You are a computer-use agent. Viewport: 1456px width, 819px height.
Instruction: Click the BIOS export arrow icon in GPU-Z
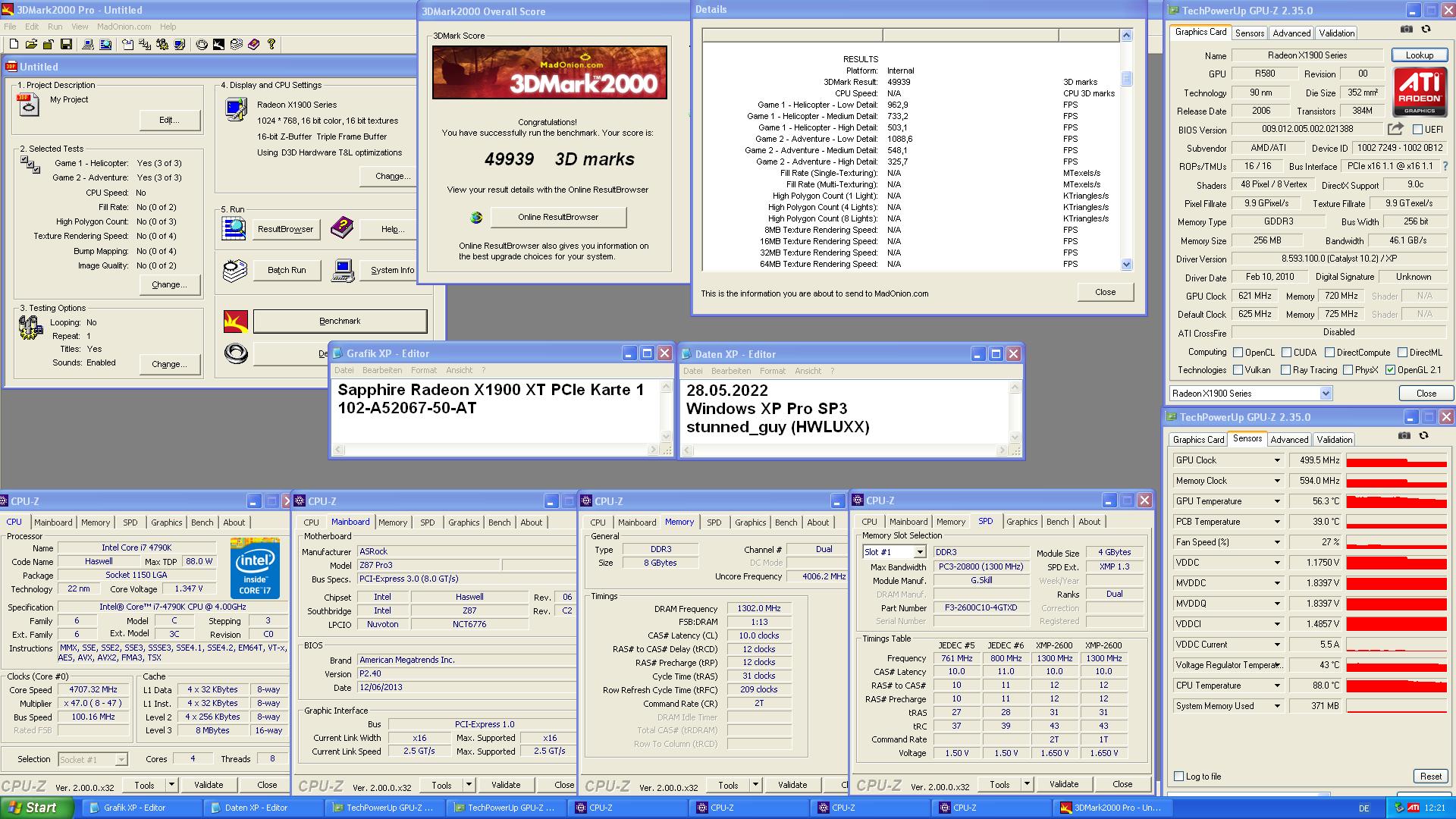point(1395,129)
